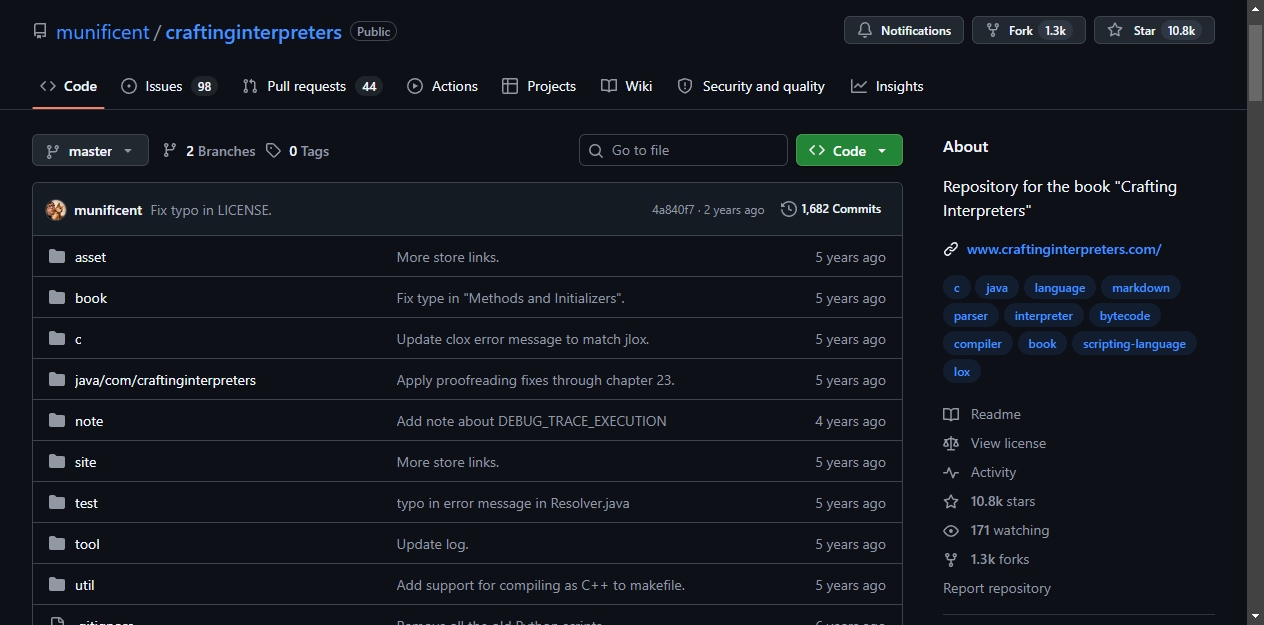
Task: Fork this repository with Fork button
Action: (x=1029, y=31)
